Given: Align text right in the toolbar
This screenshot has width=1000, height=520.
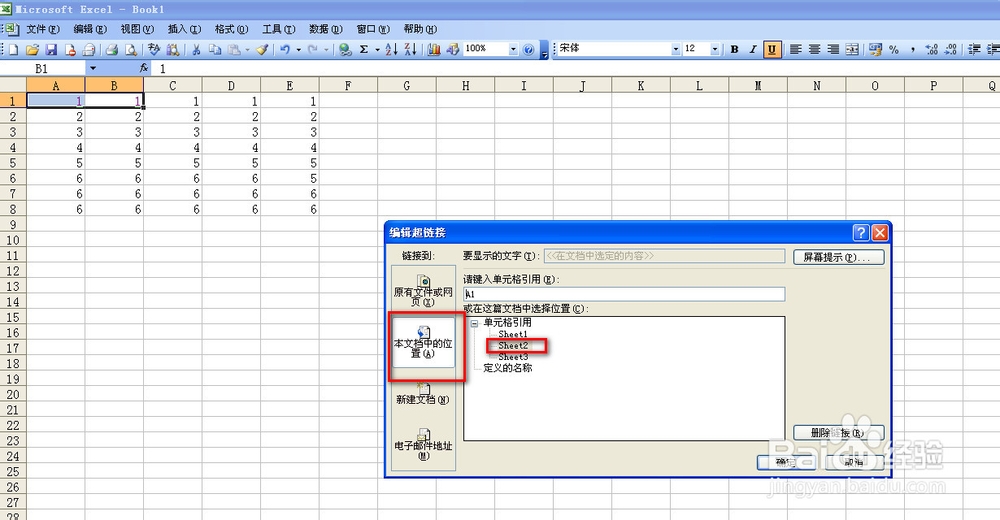Looking at the screenshot, I should pyautogui.click(x=833, y=49).
